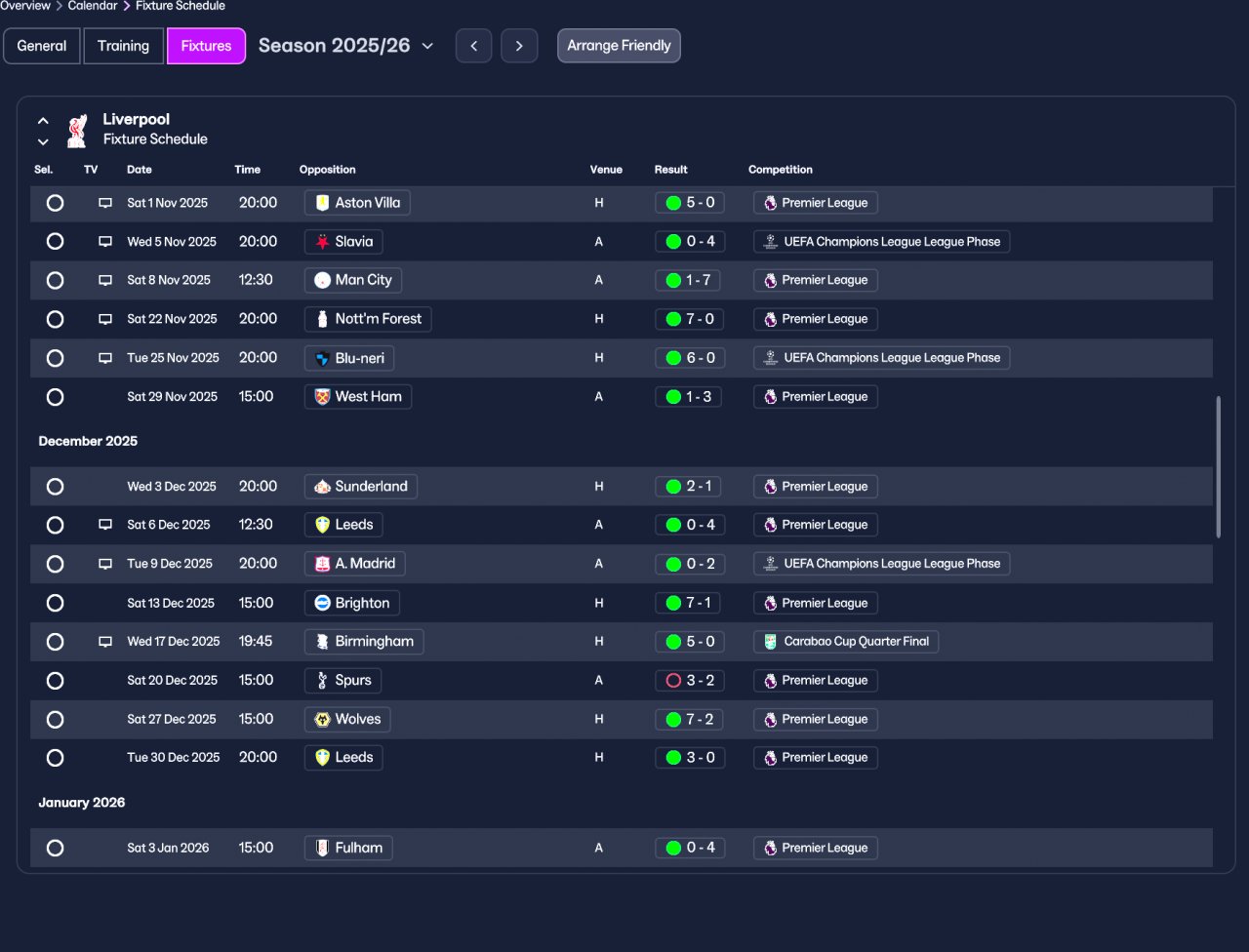Click the Slavia club badge

click(x=322, y=242)
